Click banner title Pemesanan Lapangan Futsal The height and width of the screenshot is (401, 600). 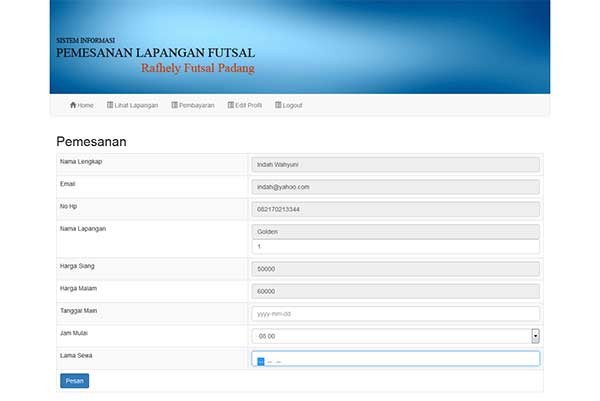coord(155,53)
